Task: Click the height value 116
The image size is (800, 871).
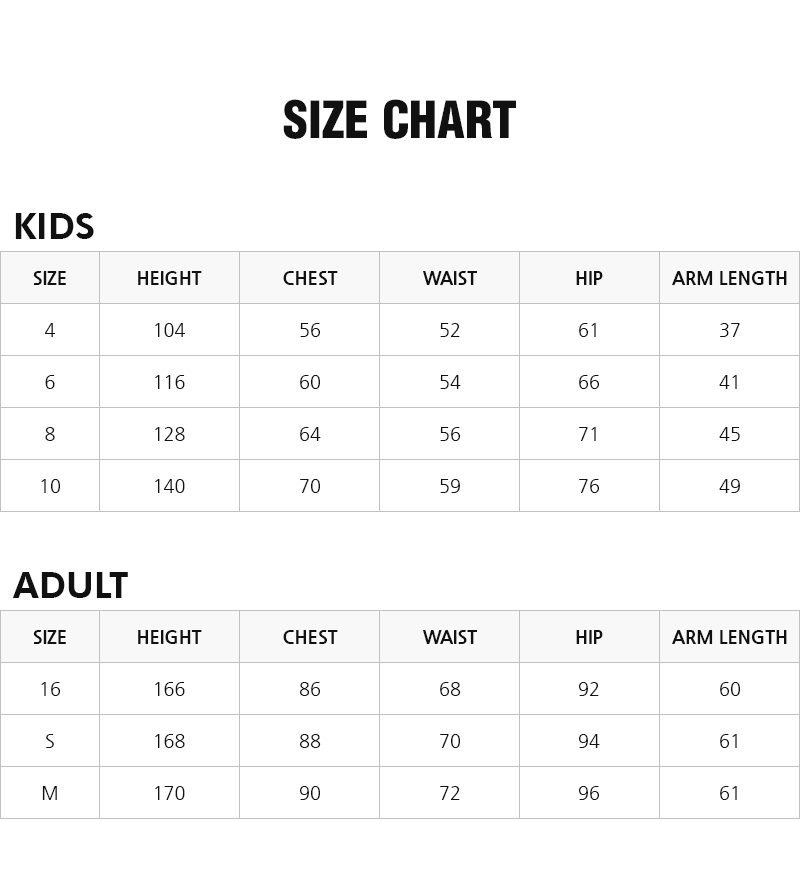Action: click(169, 382)
